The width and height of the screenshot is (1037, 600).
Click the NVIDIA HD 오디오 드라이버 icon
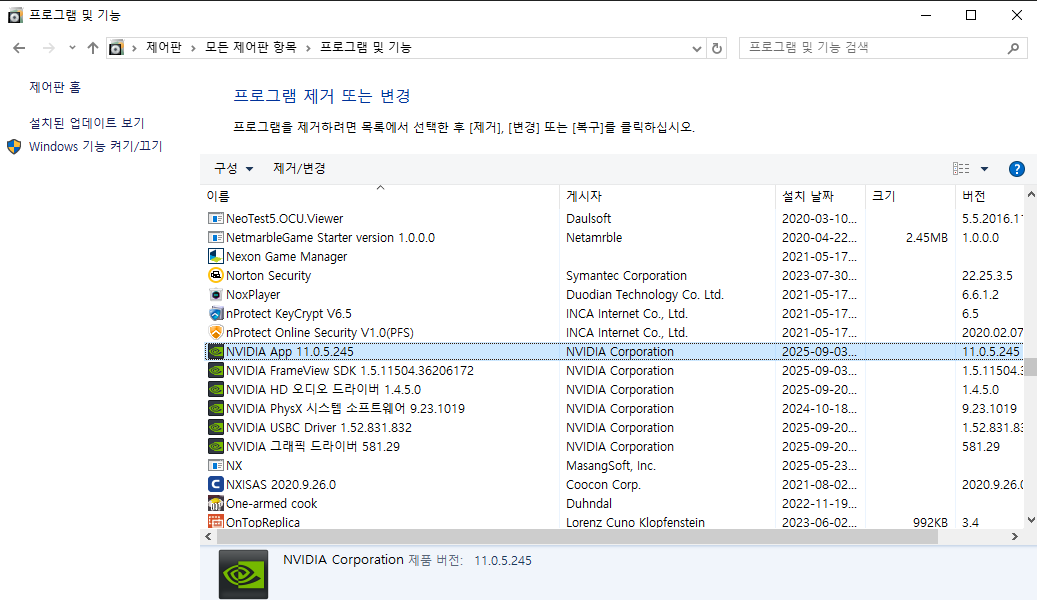[x=215, y=390]
